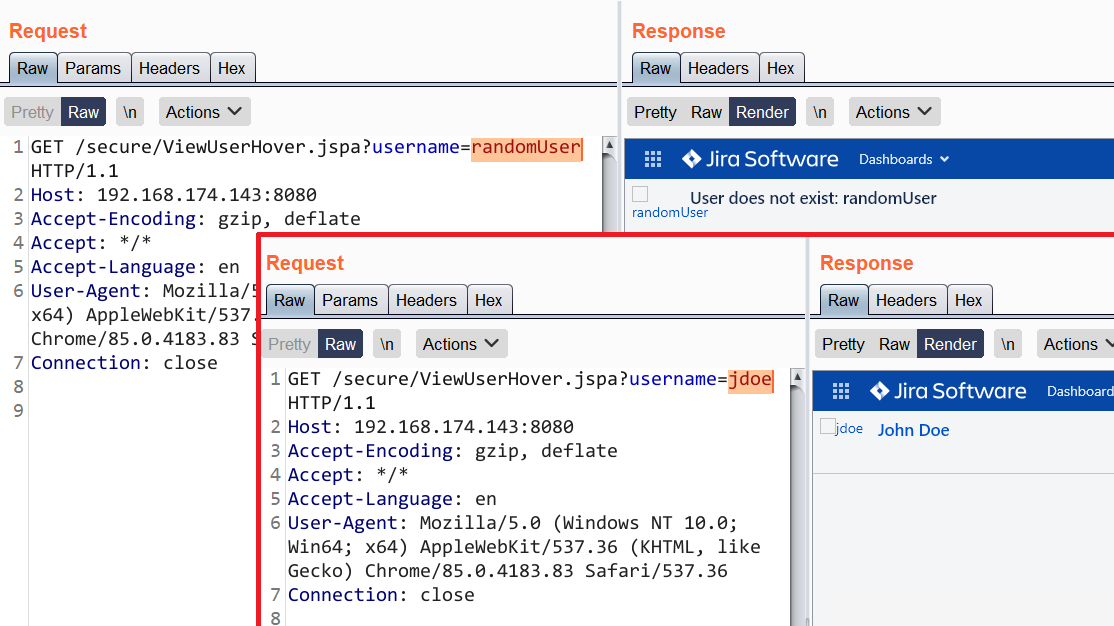Open Actions dropdown in lower Request panel
The width and height of the screenshot is (1114, 626).
(x=461, y=344)
